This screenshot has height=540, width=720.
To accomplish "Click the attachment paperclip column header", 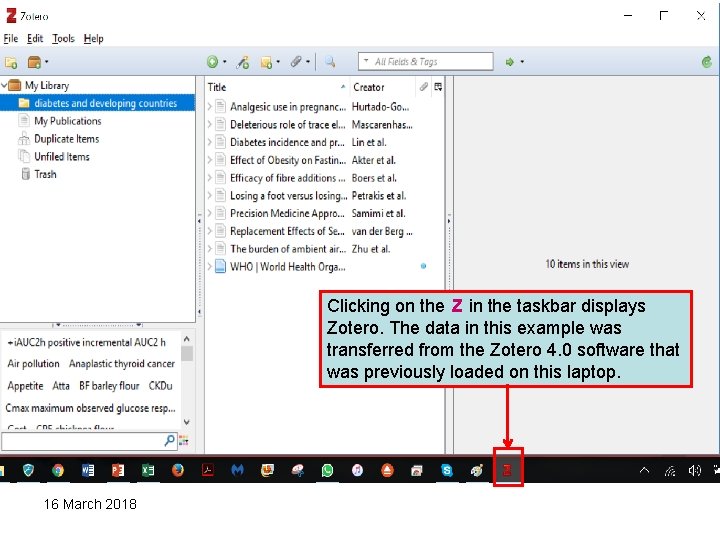I will 423,87.
